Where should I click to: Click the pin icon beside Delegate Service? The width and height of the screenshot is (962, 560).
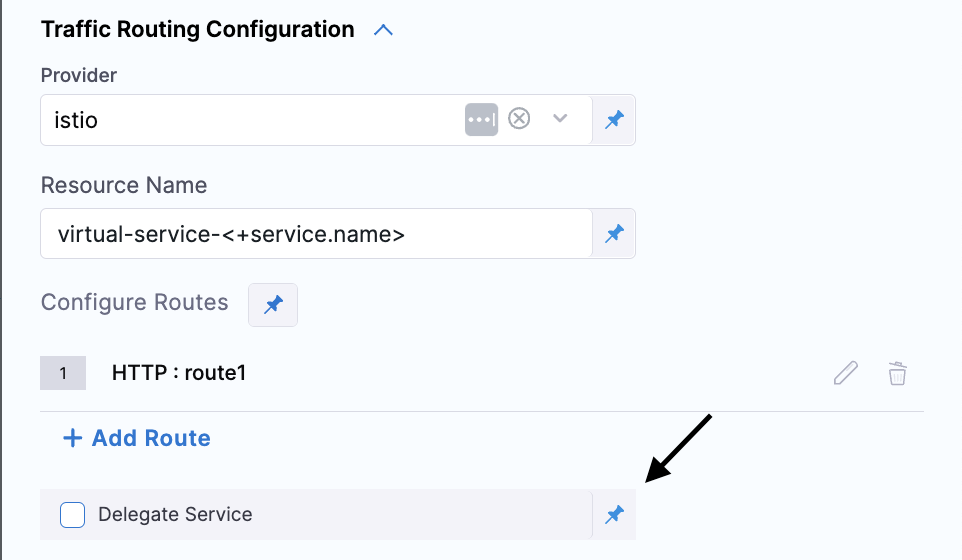click(614, 515)
